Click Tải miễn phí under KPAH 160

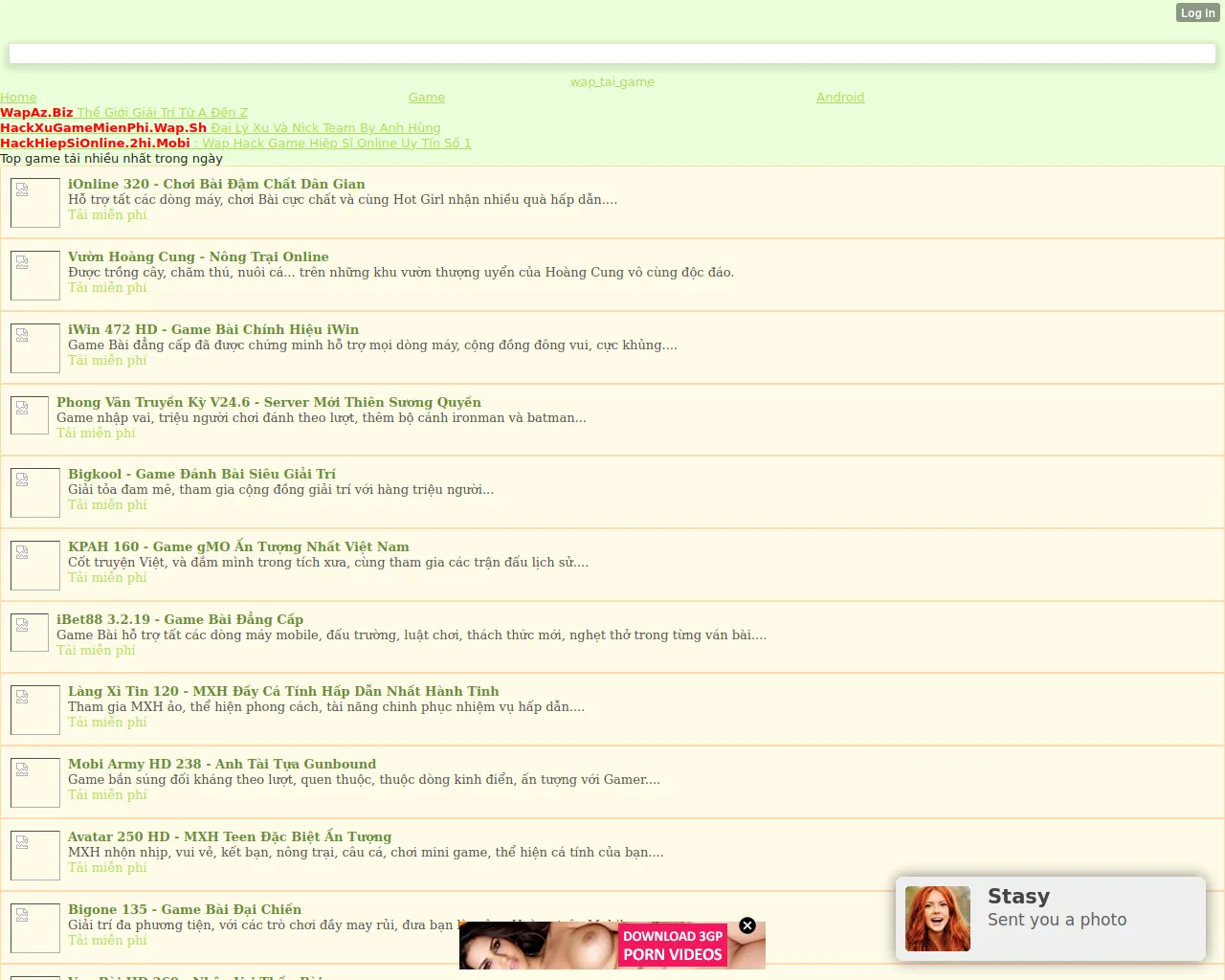(x=107, y=577)
